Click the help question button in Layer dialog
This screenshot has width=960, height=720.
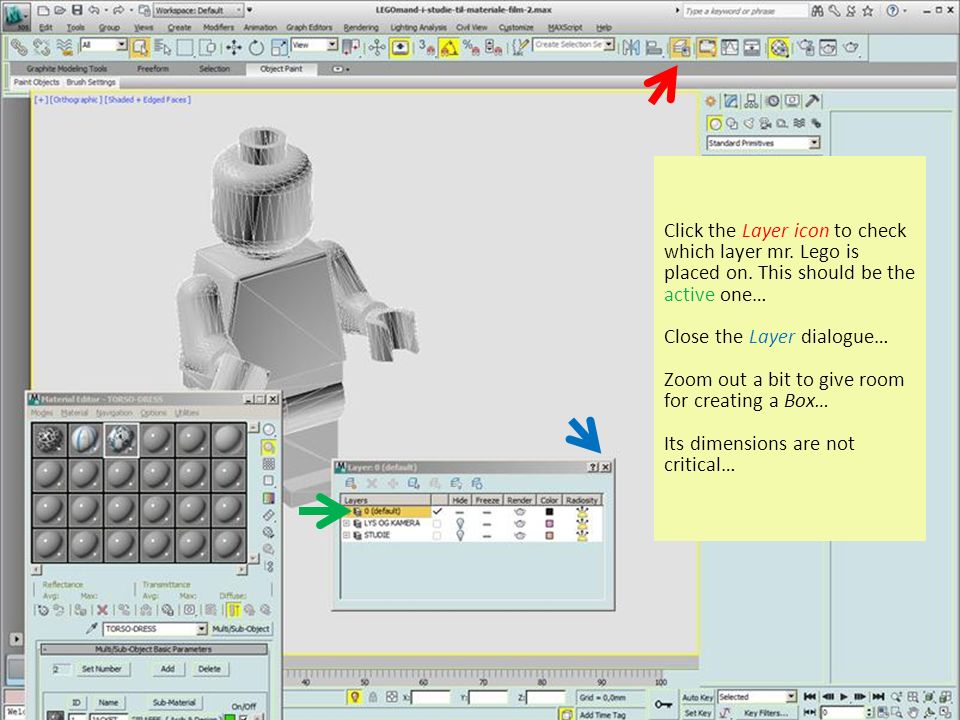[593, 467]
